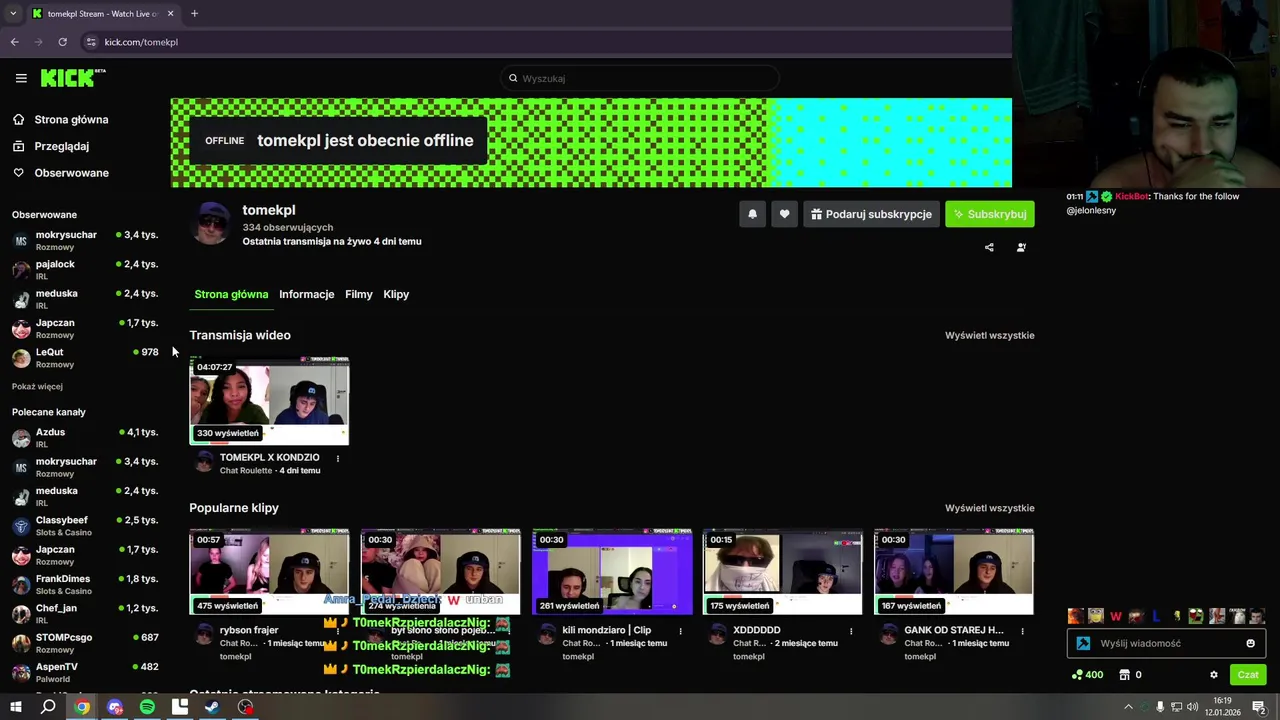Image resolution: width=1280 pixels, height=720 pixels.
Task: Go back in the browser toolbar
Action: (x=14, y=42)
